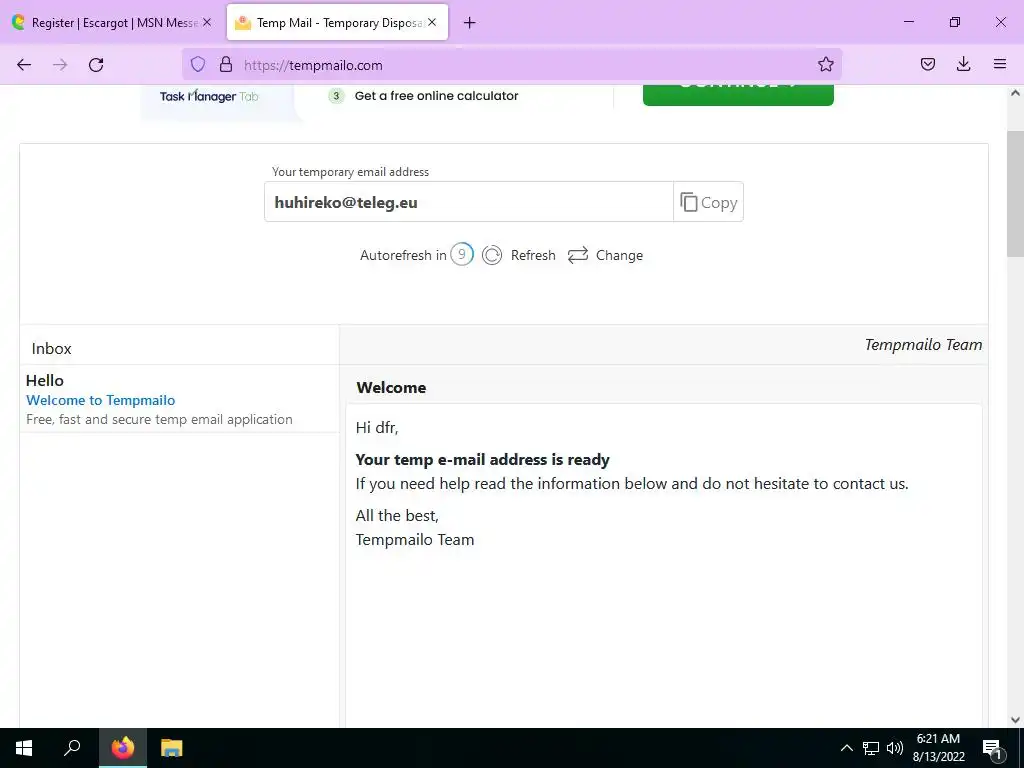
Task: Click 'Free, fast and secure temp email application' preview
Action: click(x=159, y=419)
